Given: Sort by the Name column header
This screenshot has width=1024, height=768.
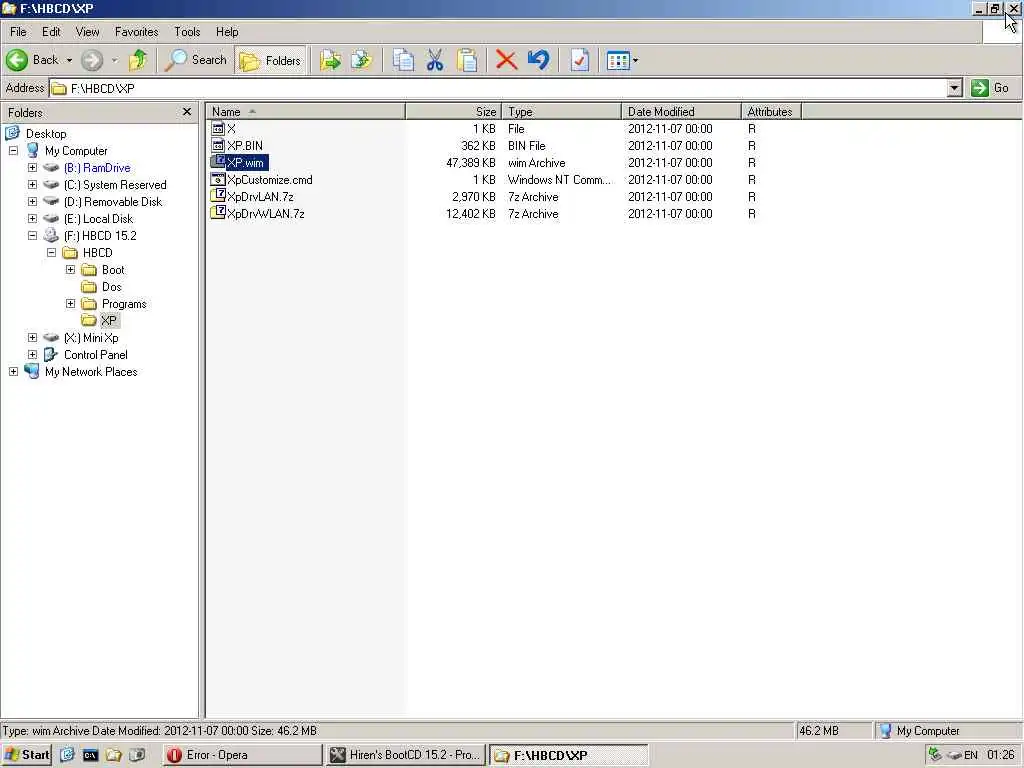Looking at the screenshot, I should pyautogui.click(x=306, y=112).
